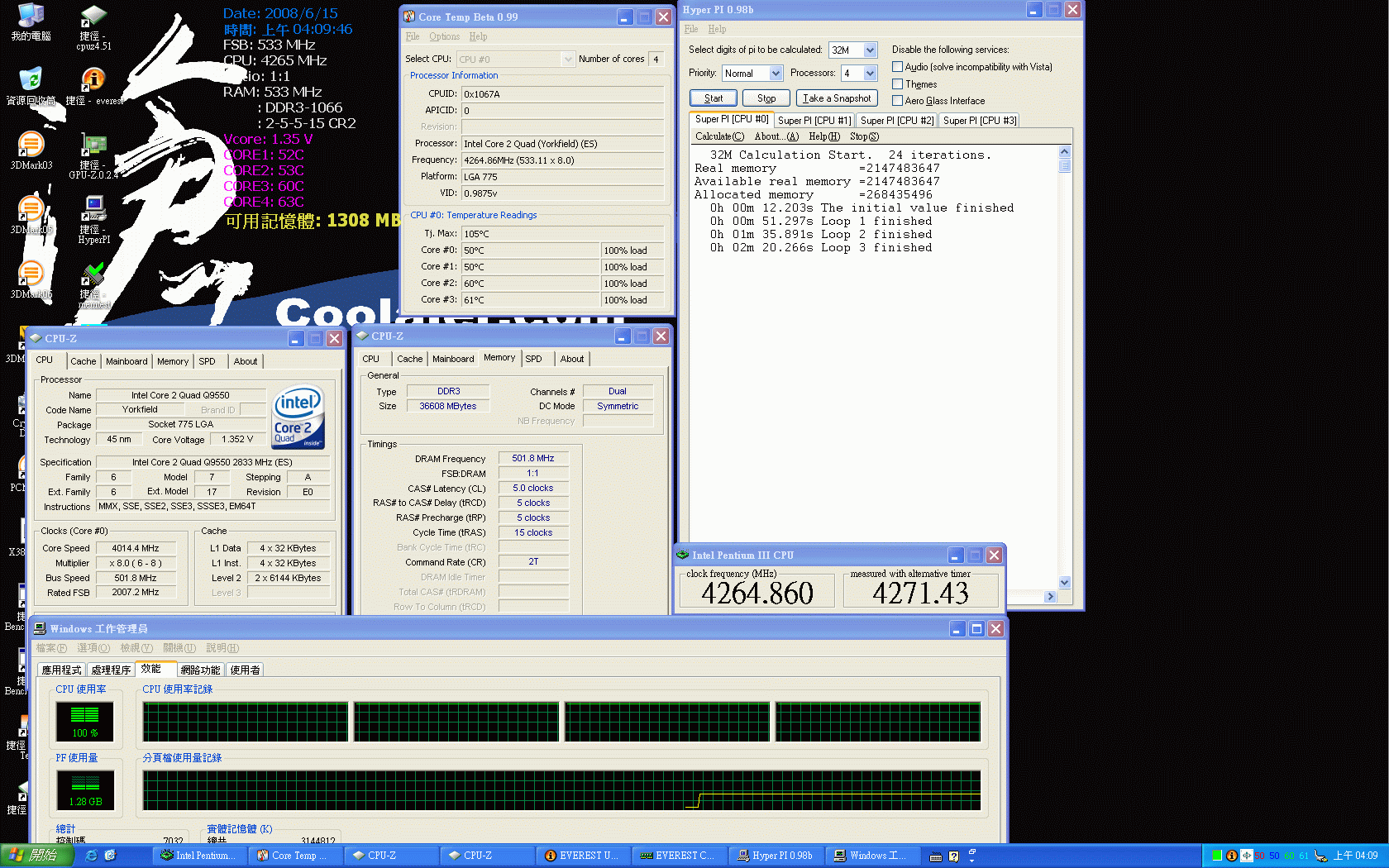Open Calculate(C) menu in Super PI
This screenshot has width=1389, height=868.
pyautogui.click(x=719, y=137)
